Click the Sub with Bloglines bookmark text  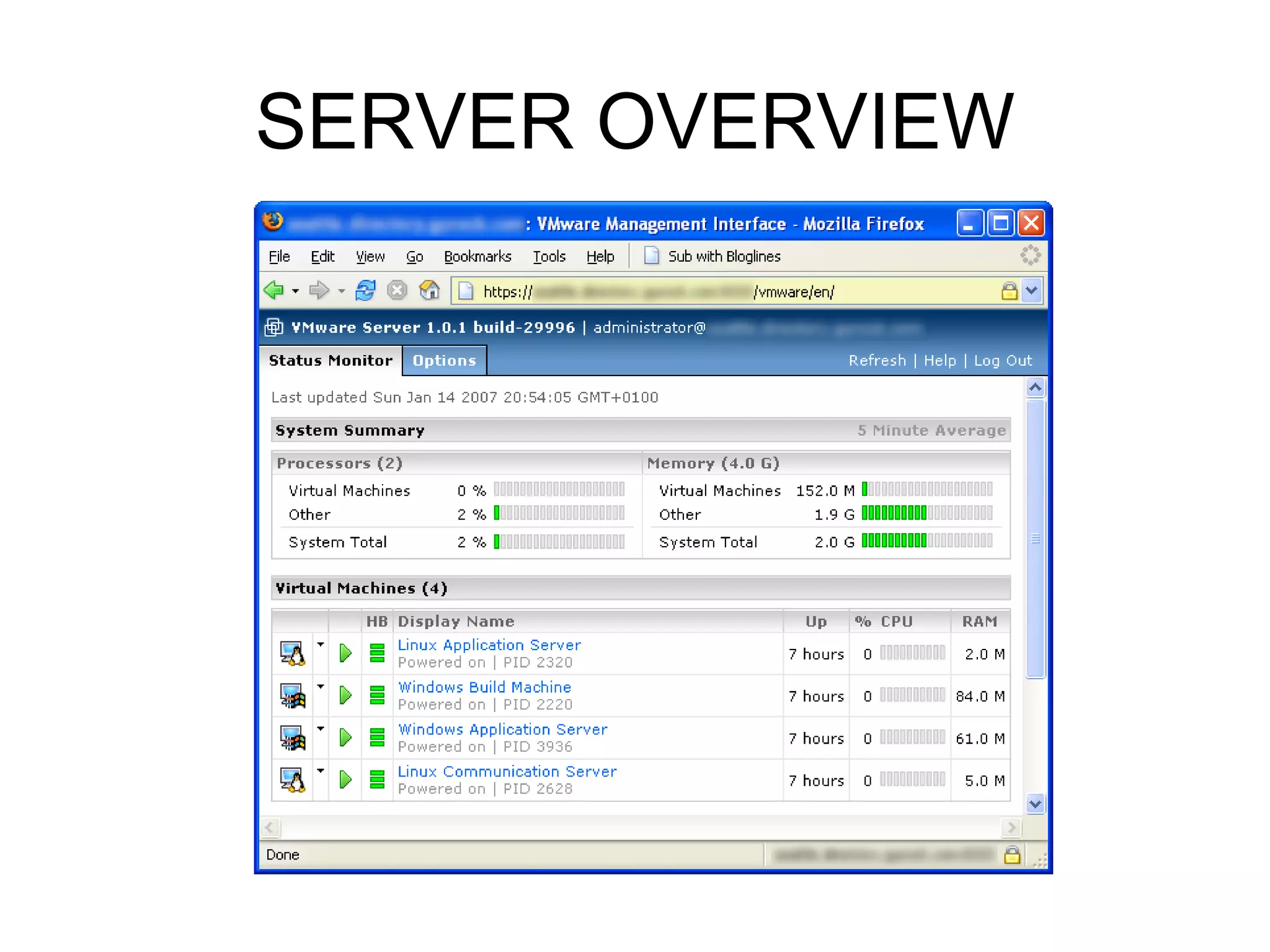click(724, 257)
